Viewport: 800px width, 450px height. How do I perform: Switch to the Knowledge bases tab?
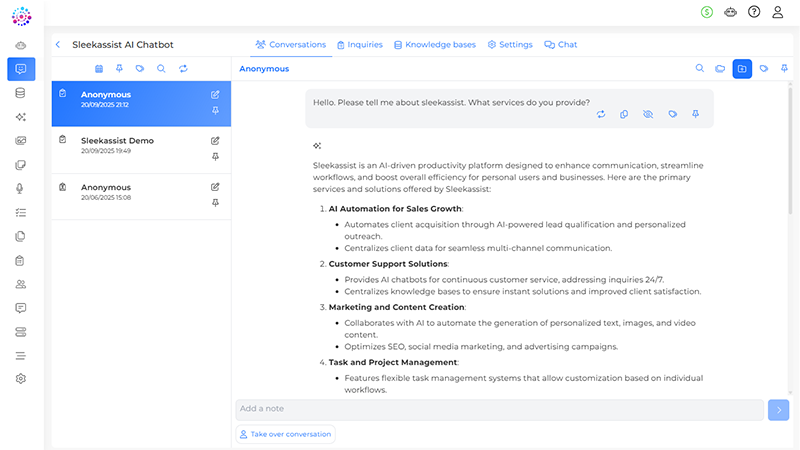click(434, 45)
